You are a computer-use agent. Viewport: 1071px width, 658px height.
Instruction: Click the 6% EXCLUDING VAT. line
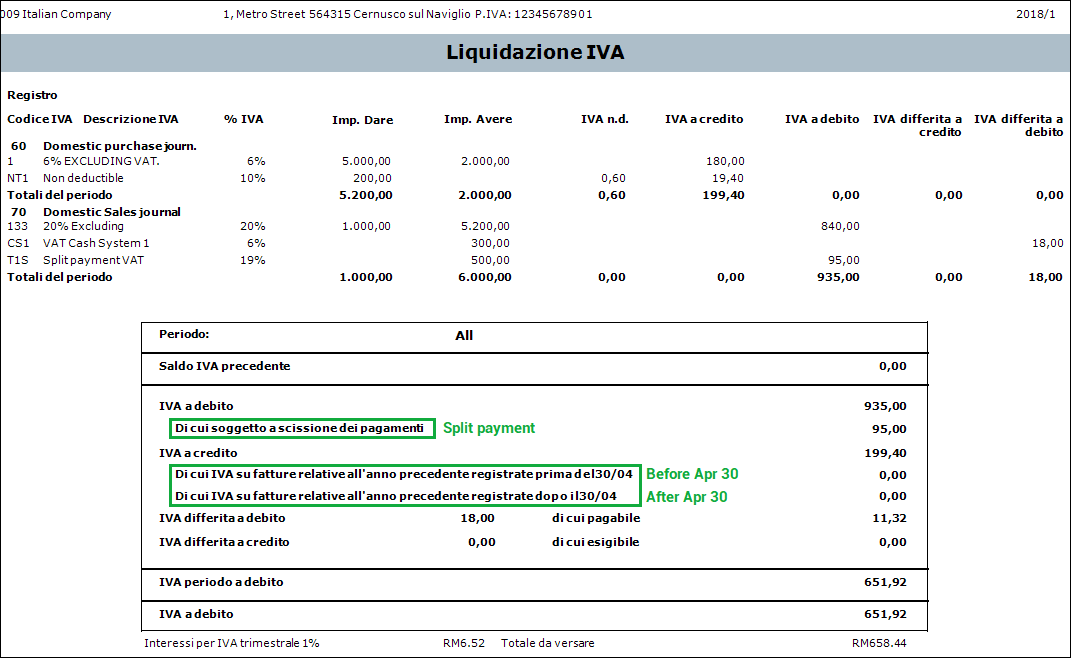(x=101, y=161)
